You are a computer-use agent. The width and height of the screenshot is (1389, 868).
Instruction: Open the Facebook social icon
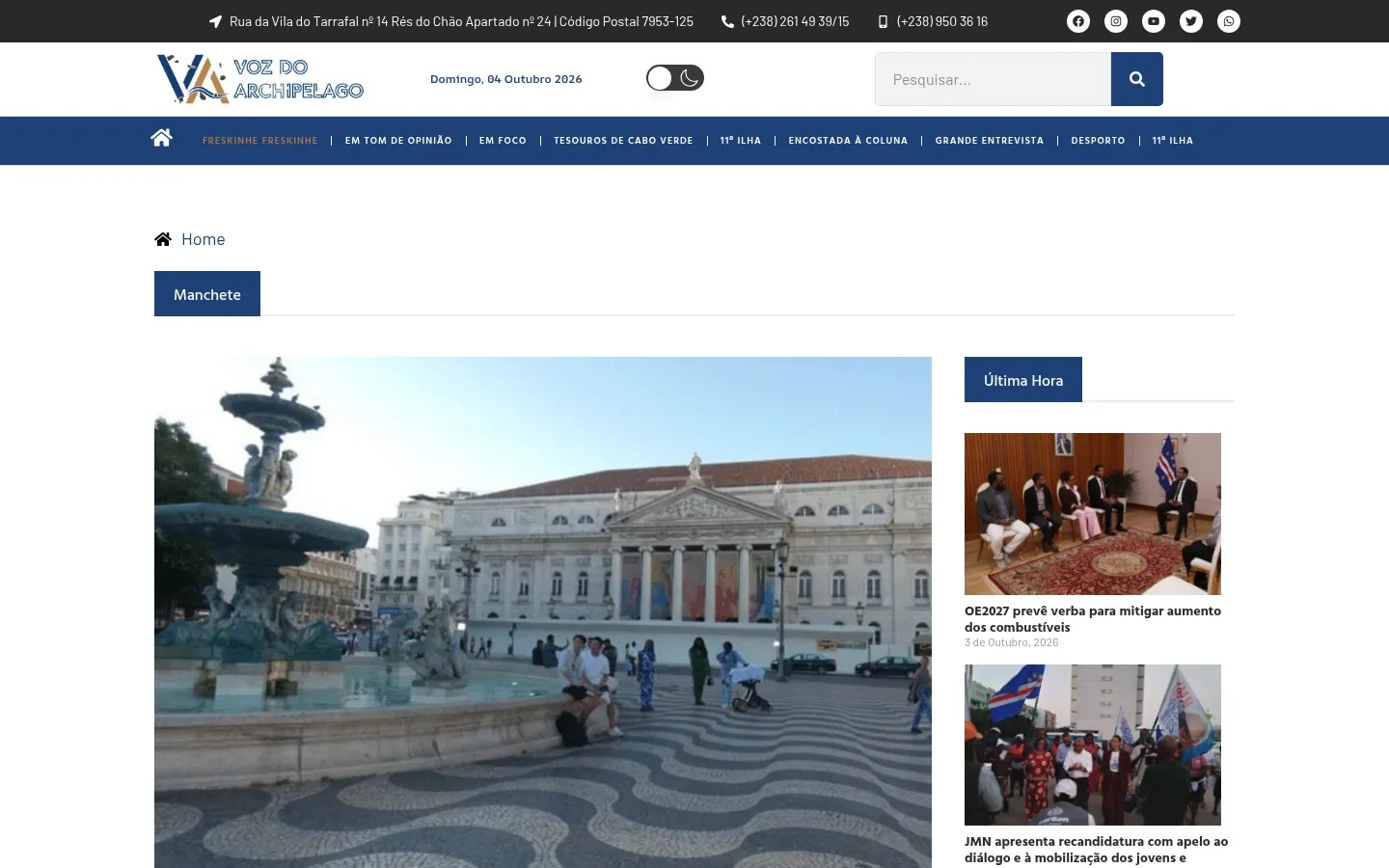(1078, 21)
